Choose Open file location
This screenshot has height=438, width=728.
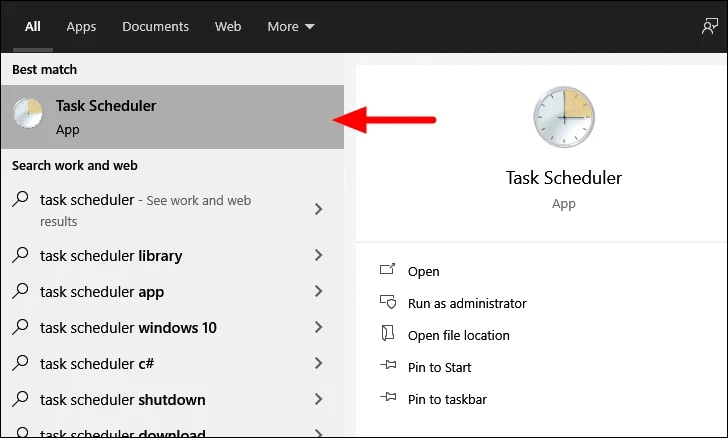point(459,335)
